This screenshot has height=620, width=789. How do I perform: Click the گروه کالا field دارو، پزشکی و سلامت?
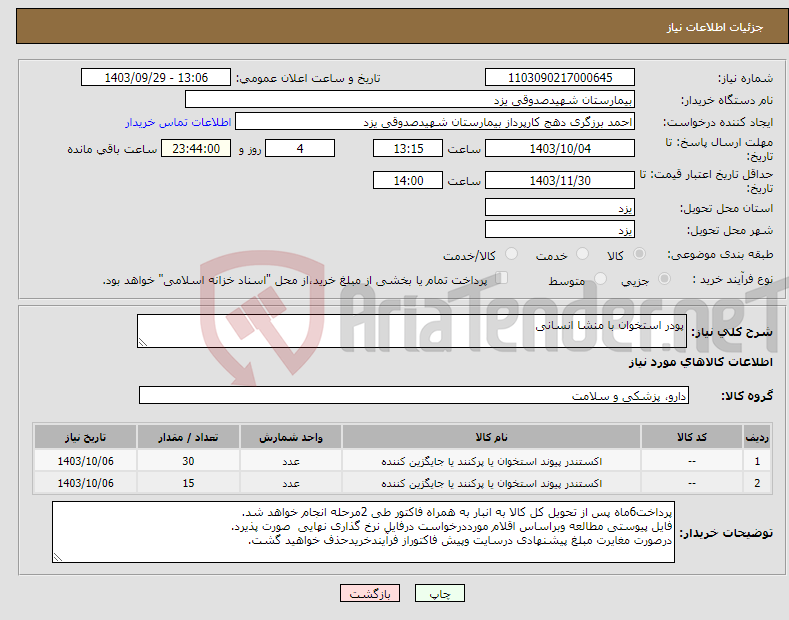click(x=414, y=396)
